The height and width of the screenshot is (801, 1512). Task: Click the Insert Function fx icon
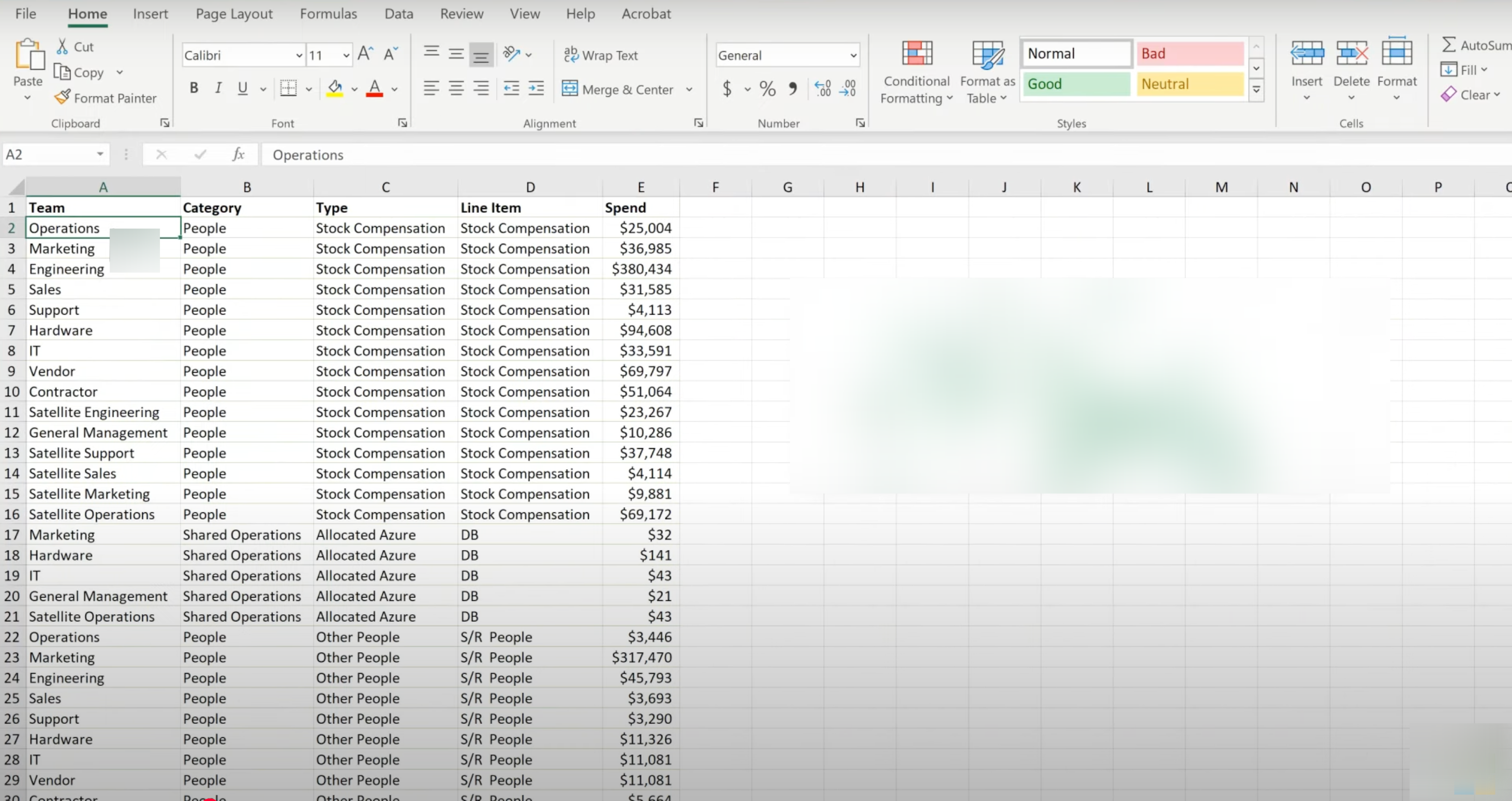point(239,154)
